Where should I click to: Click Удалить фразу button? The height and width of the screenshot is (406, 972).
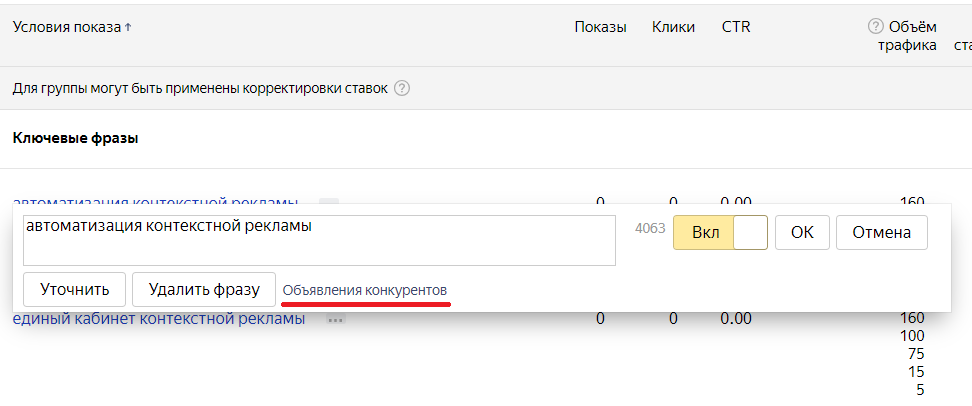(x=204, y=289)
